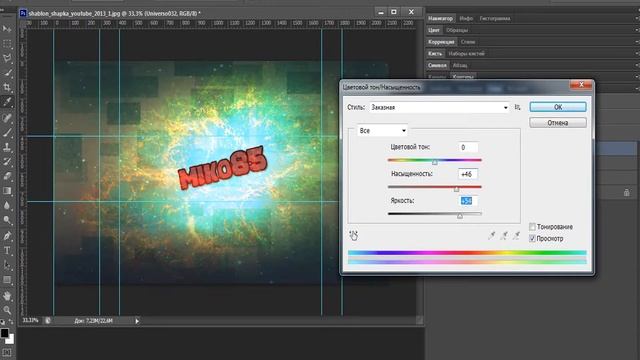
Task: Click the foreground color swatch
Action: click(x=4, y=333)
